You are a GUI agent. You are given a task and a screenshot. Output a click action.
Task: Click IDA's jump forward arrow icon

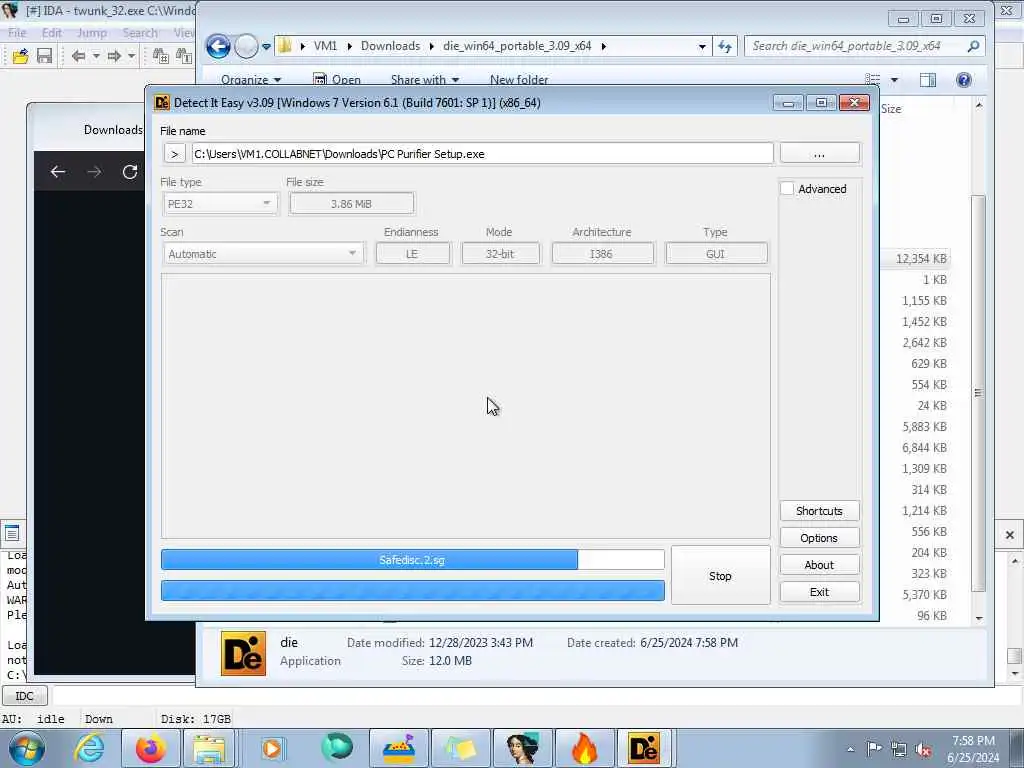click(114, 56)
